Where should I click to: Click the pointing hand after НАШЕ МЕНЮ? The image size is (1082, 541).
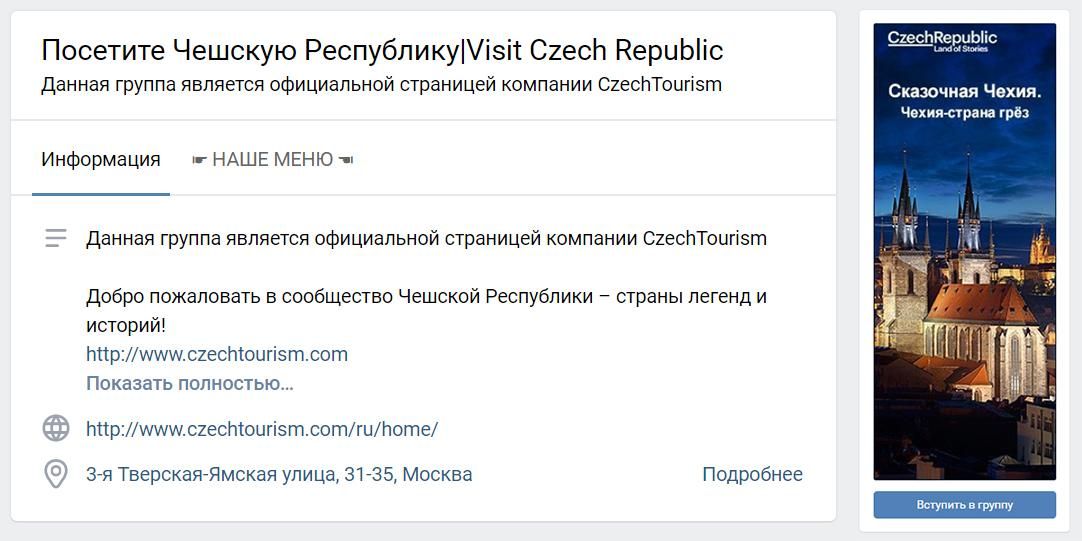(346, 160)
